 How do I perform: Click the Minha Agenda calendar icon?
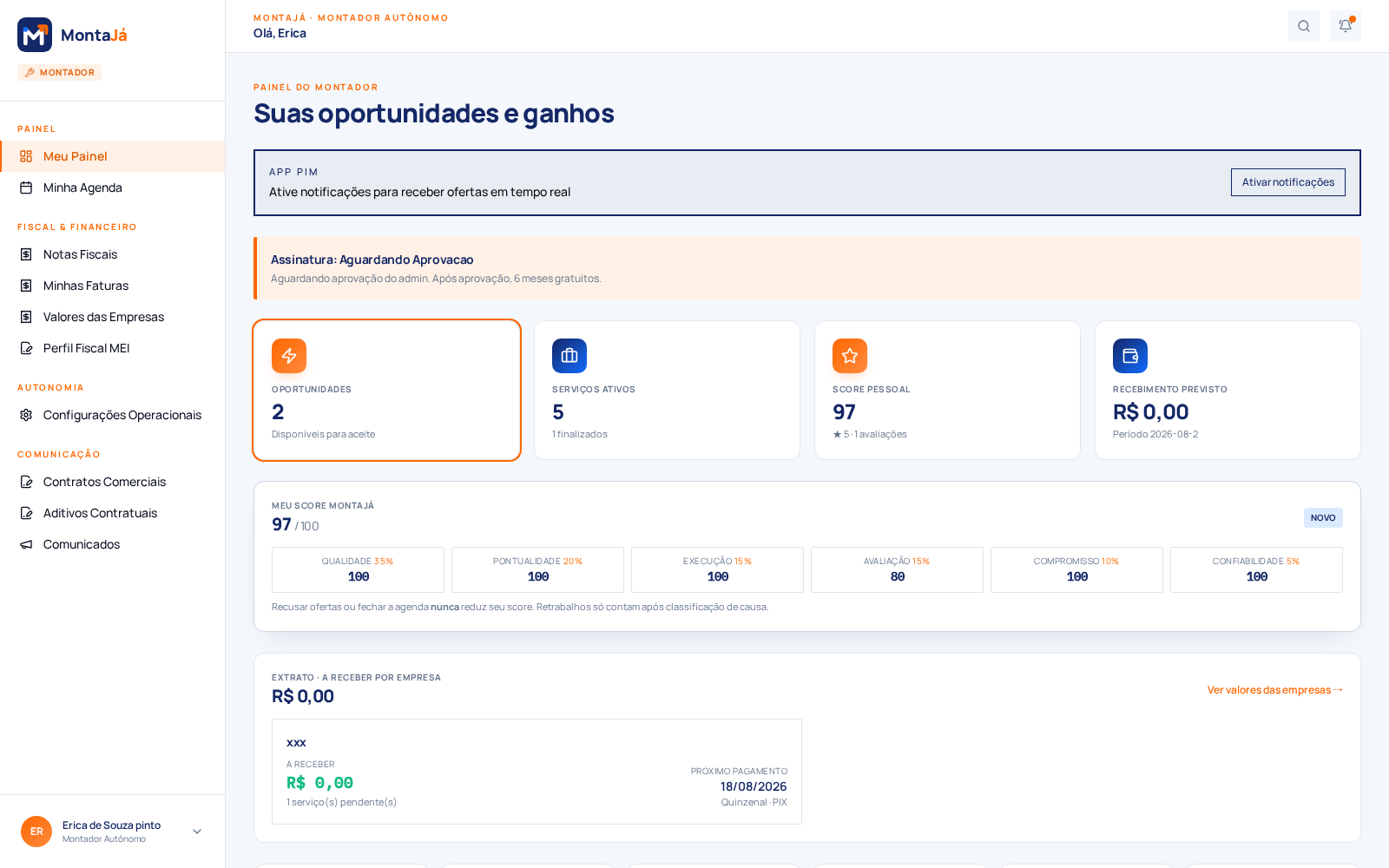pyautogui.click(x=26, y=187)
